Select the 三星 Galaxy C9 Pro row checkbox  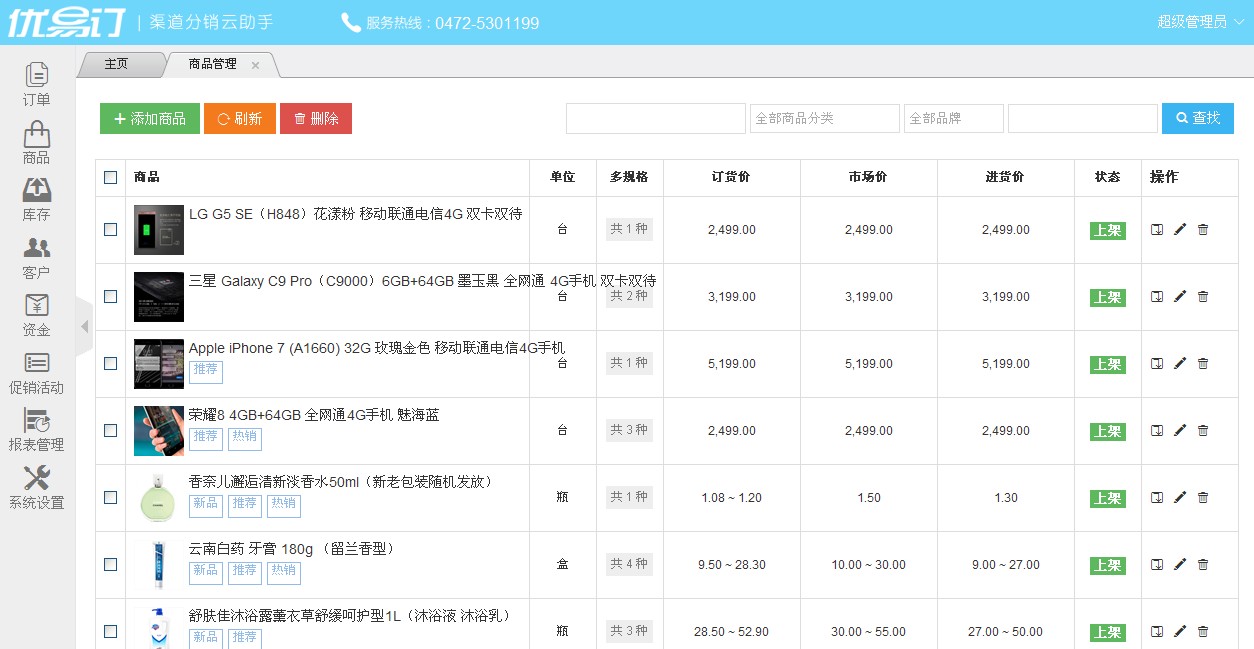click(110, 297)
